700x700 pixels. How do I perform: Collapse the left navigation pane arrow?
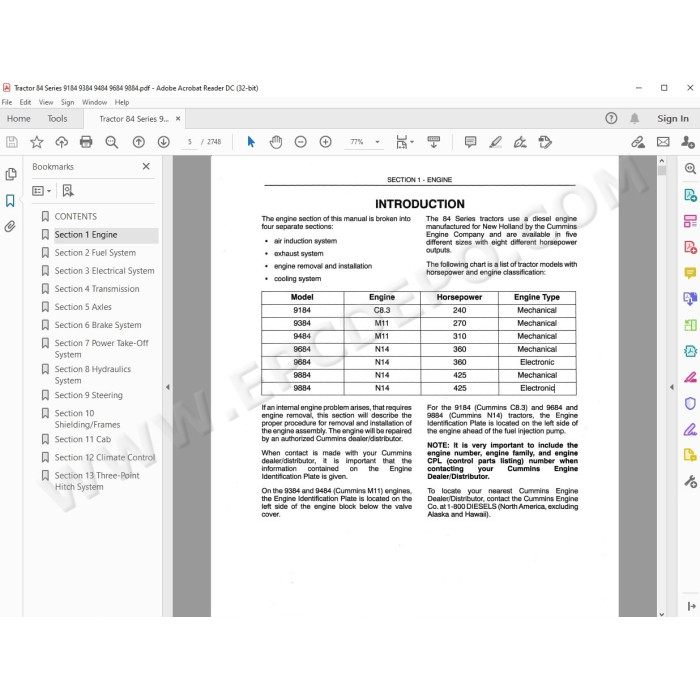coord(167,387)
